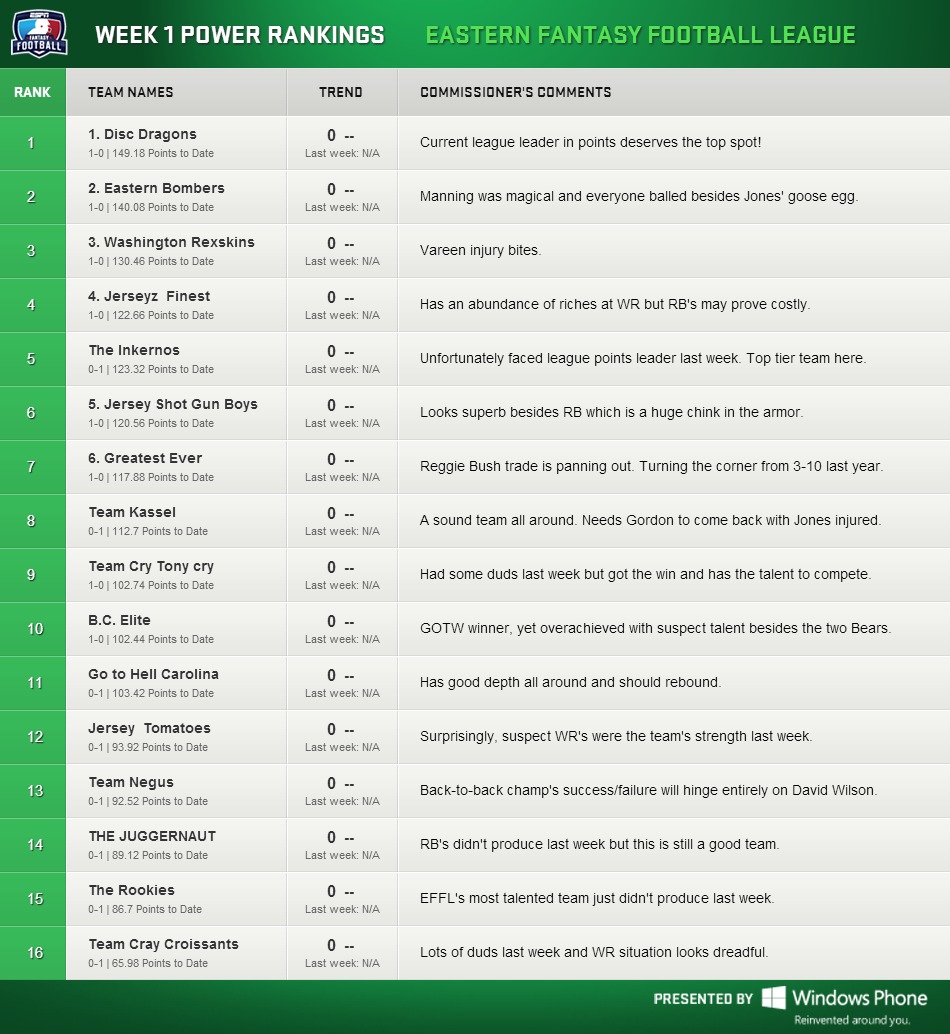
Task: Select The Rookies team name
Action: coord(132,891)
